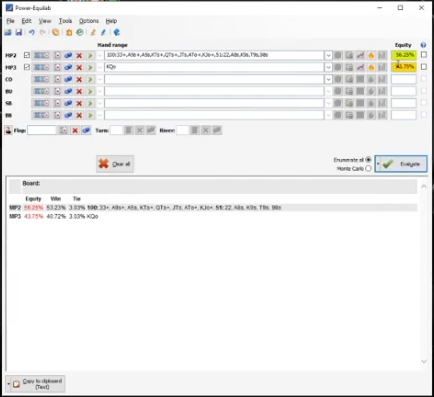Image resolution: width=434 pixels, height=397 pixels.
Task: Select the MP3 result row in output
Action: point(213,216)
